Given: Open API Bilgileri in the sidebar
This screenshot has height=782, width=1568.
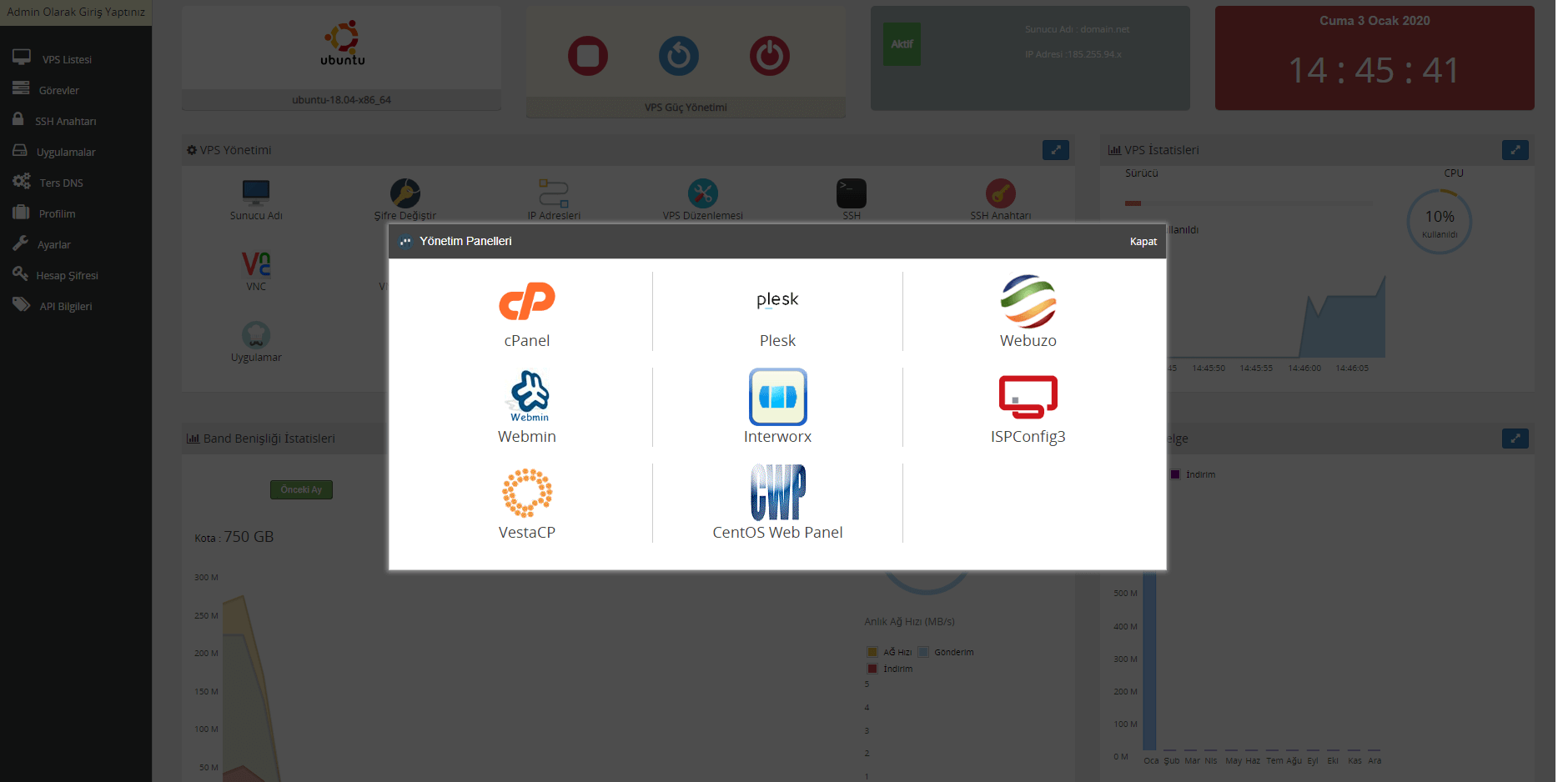Looking at the screenshot, I should (x=65, y=306).
